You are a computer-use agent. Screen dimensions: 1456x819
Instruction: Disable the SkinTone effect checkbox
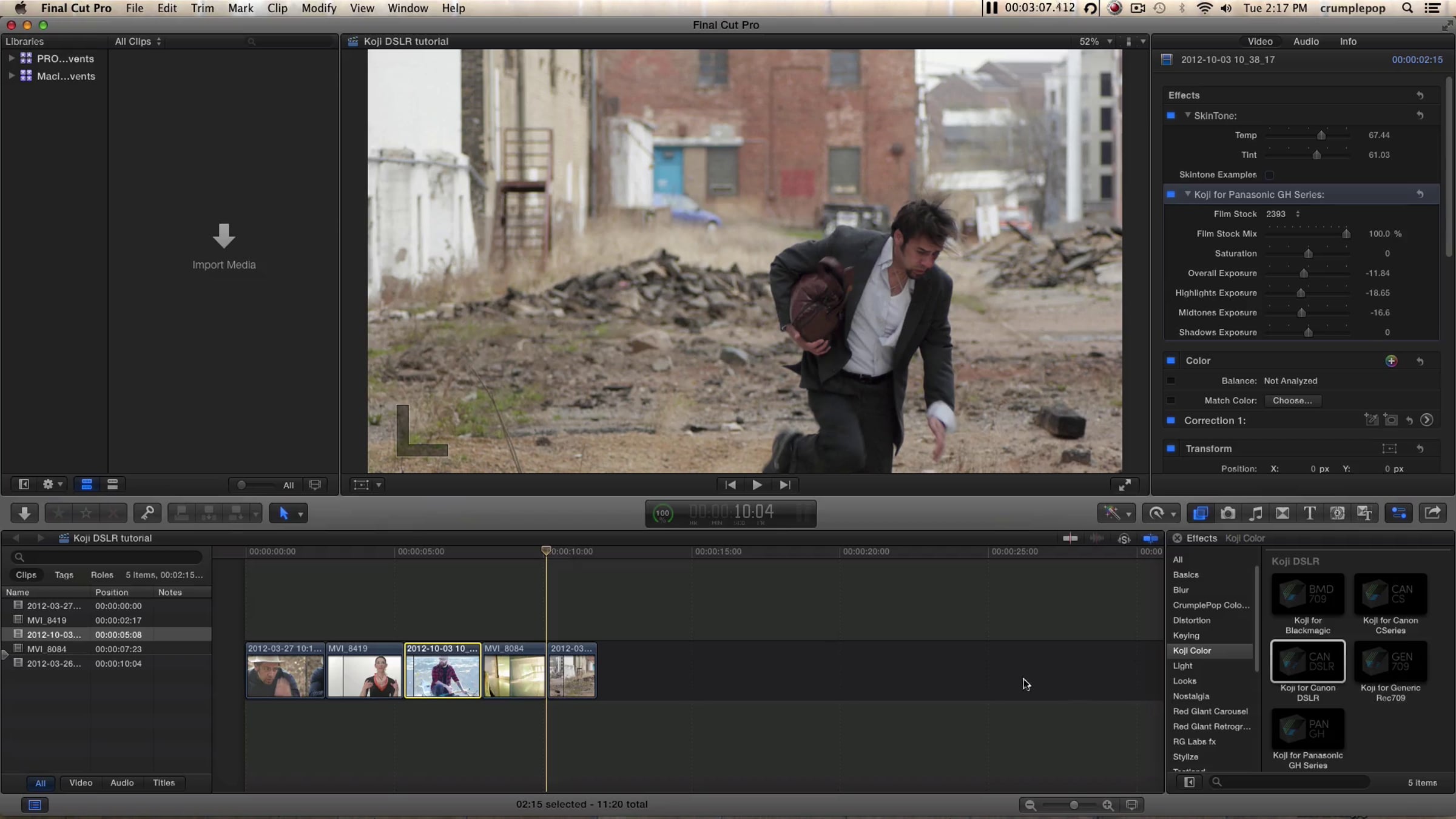tap(1171, 115)
